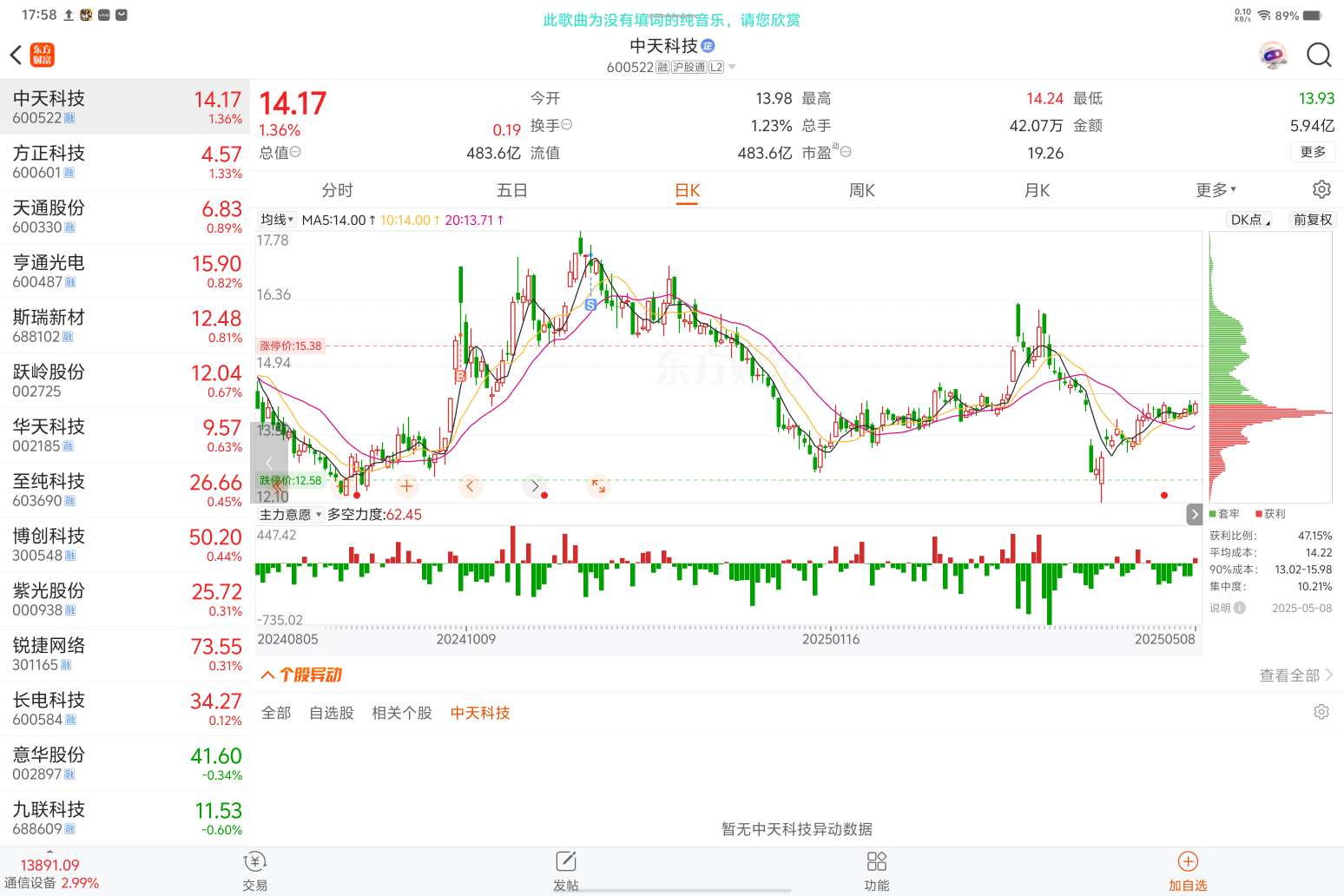Viewport: 1344px width, 896px height.
Task: Select 紫光股份 in the stock list
Action: (x=125, y=599)
